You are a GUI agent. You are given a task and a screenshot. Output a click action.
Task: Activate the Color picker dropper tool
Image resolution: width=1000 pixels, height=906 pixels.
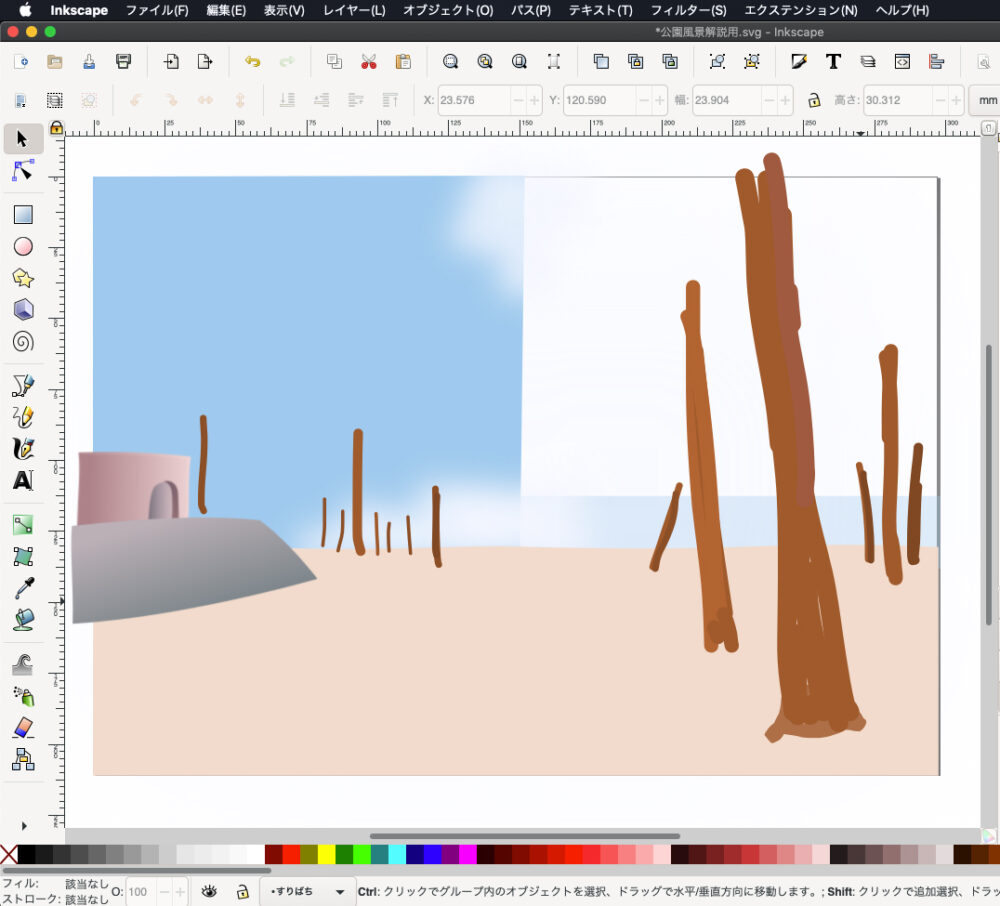click(x=23, y=588)
